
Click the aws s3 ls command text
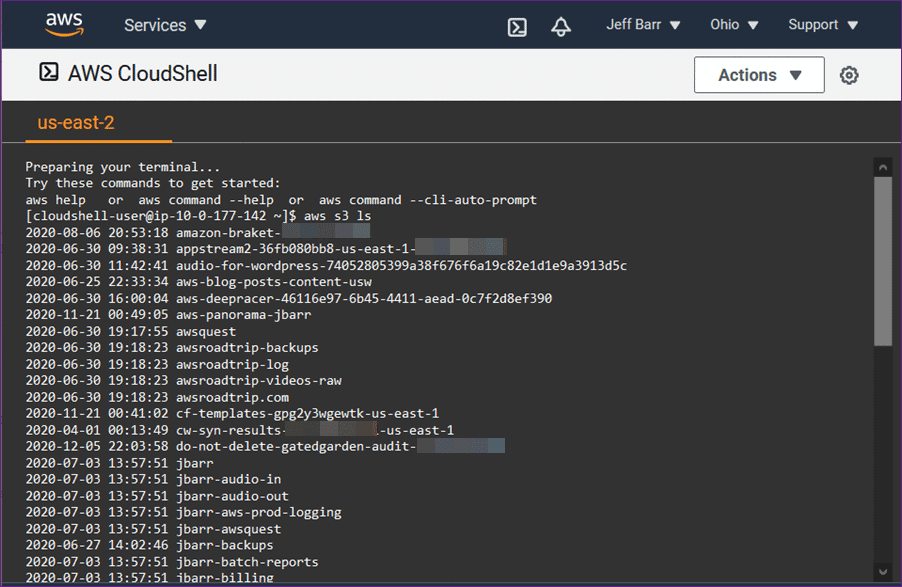340,215
